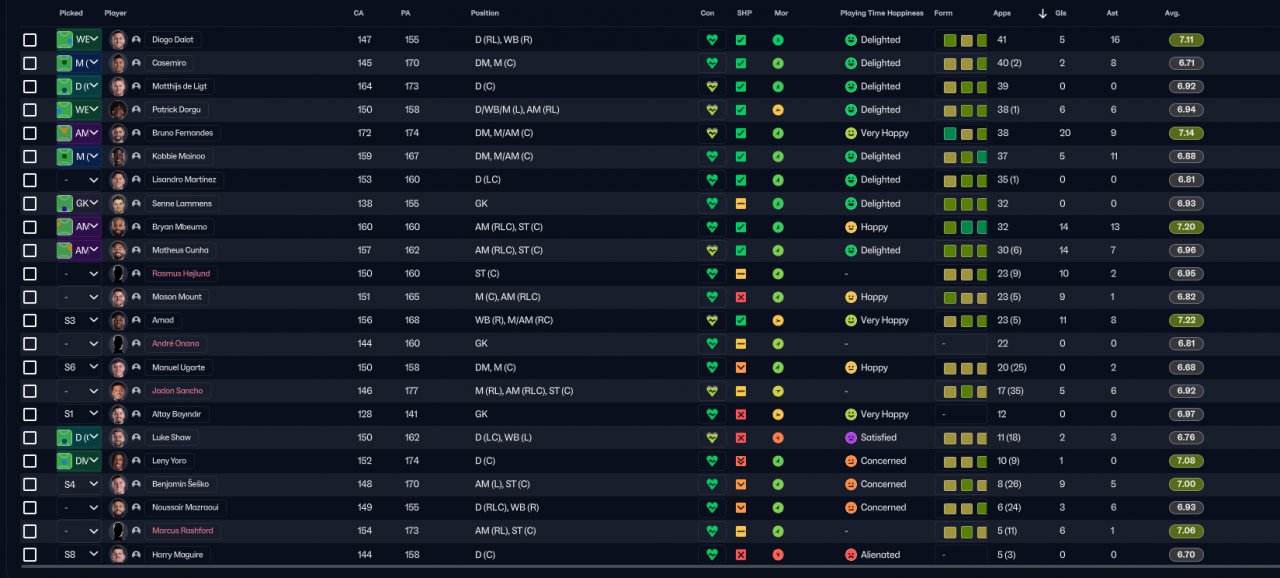The width and height of the screenshot is (1280, 578).
Task: Sort by the Gls column header
Action: coord(1062,13)
